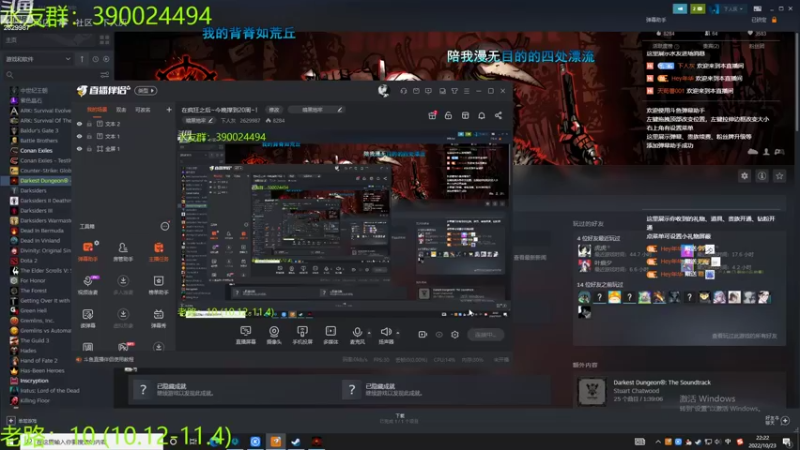Open user avatar in streaming app
The image size is (800, 450).
point(383,91)
